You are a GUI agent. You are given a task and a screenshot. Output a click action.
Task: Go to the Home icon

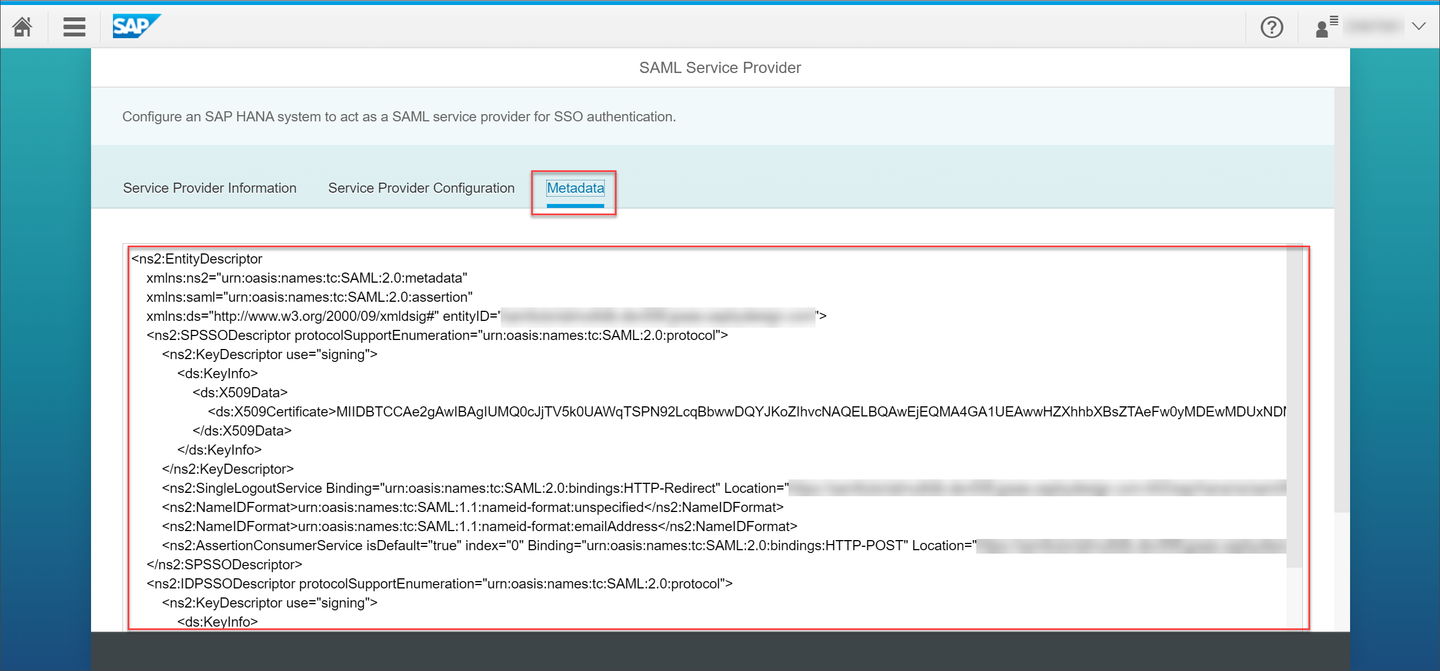coord(22,27)
